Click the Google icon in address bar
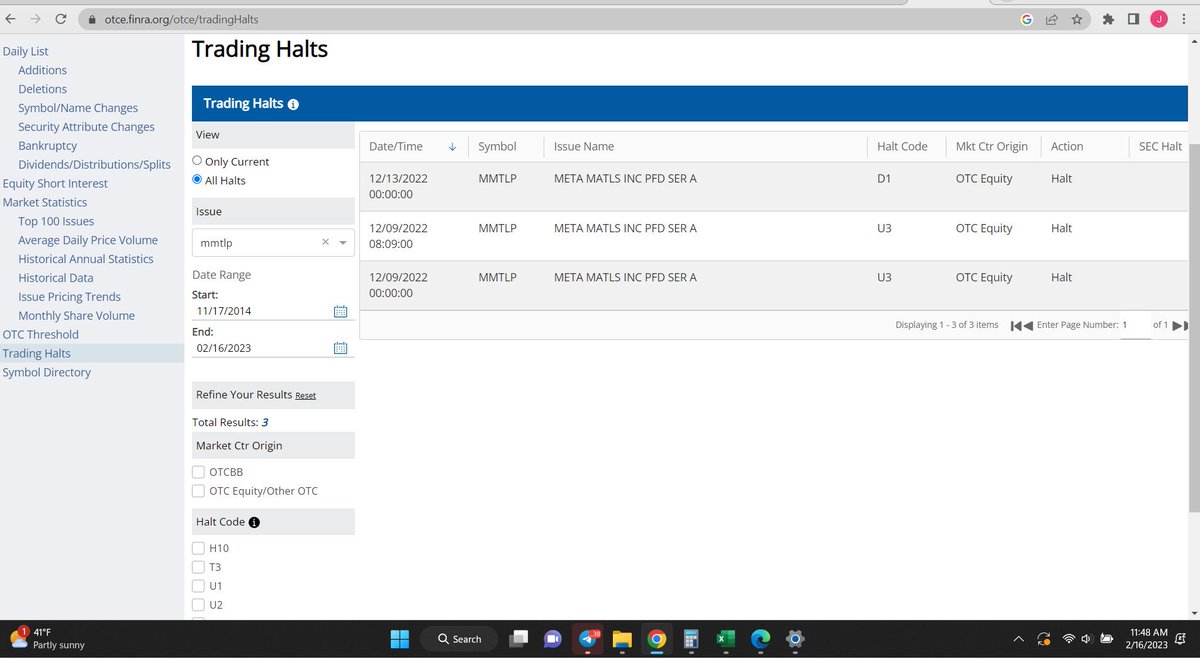 click(1027, 18)
